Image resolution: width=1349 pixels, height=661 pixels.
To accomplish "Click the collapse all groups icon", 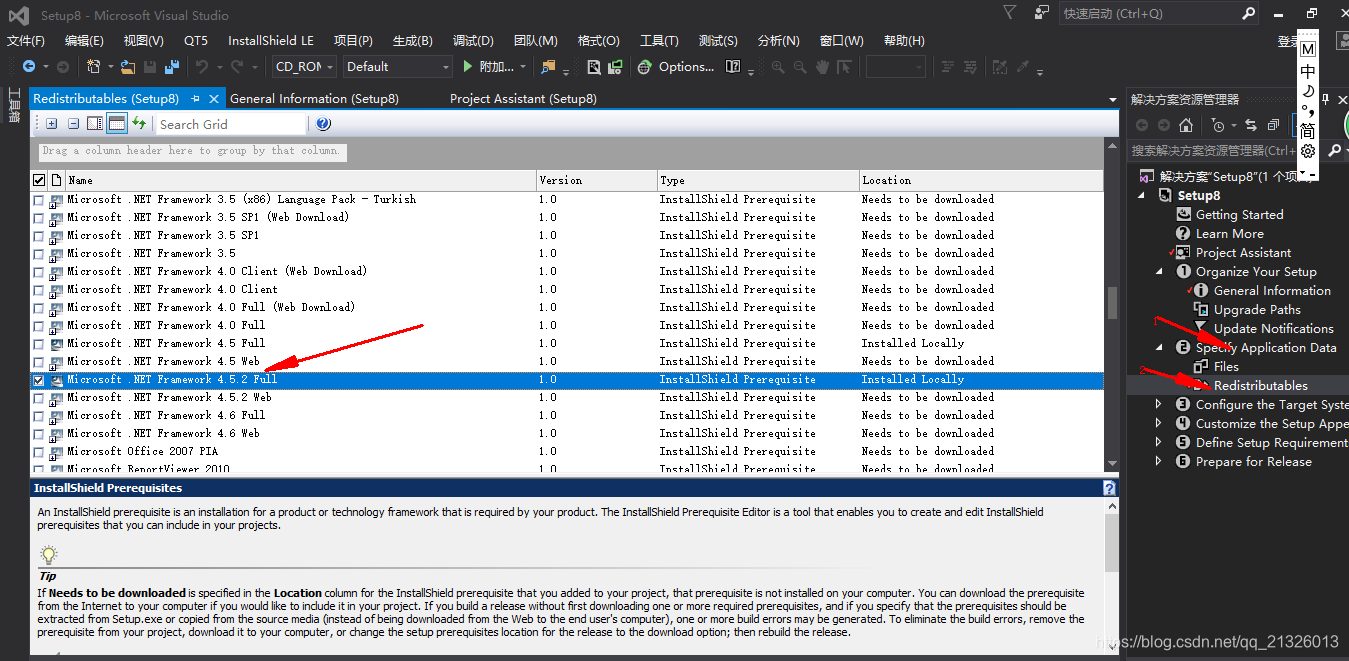I will [x=73, y=124].
